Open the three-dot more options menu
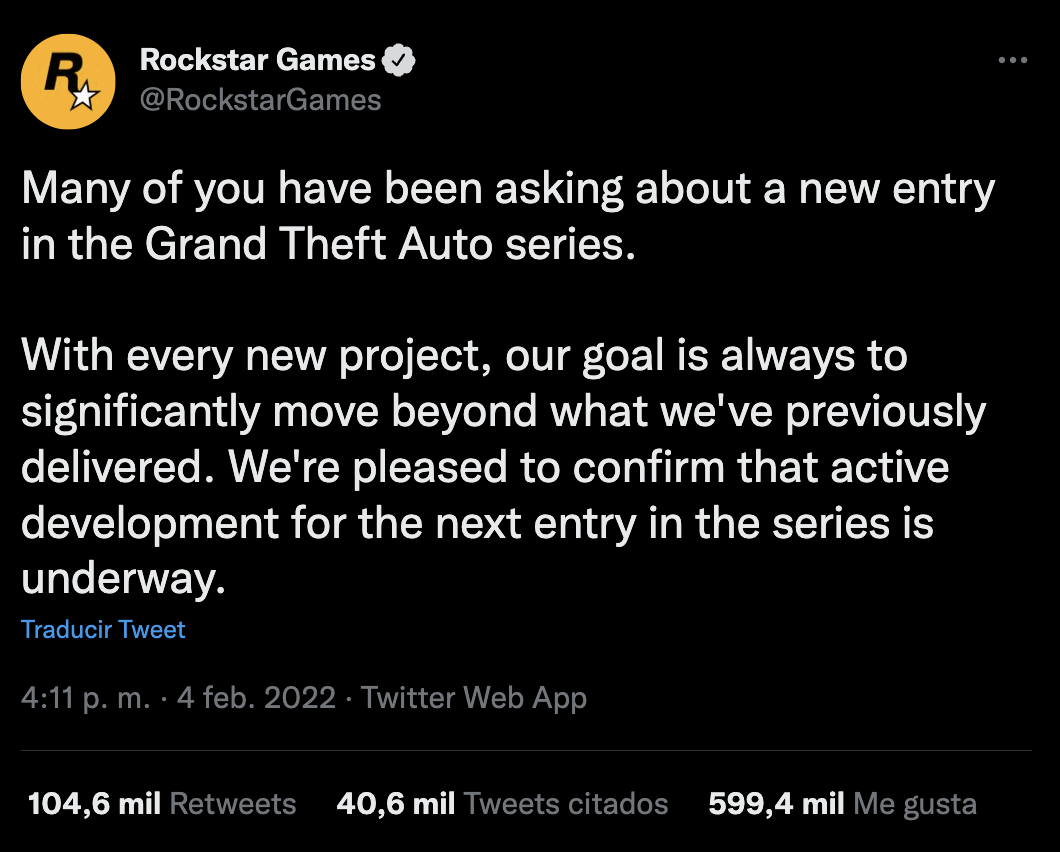The image size is (1060, 852). [1013, 60]
